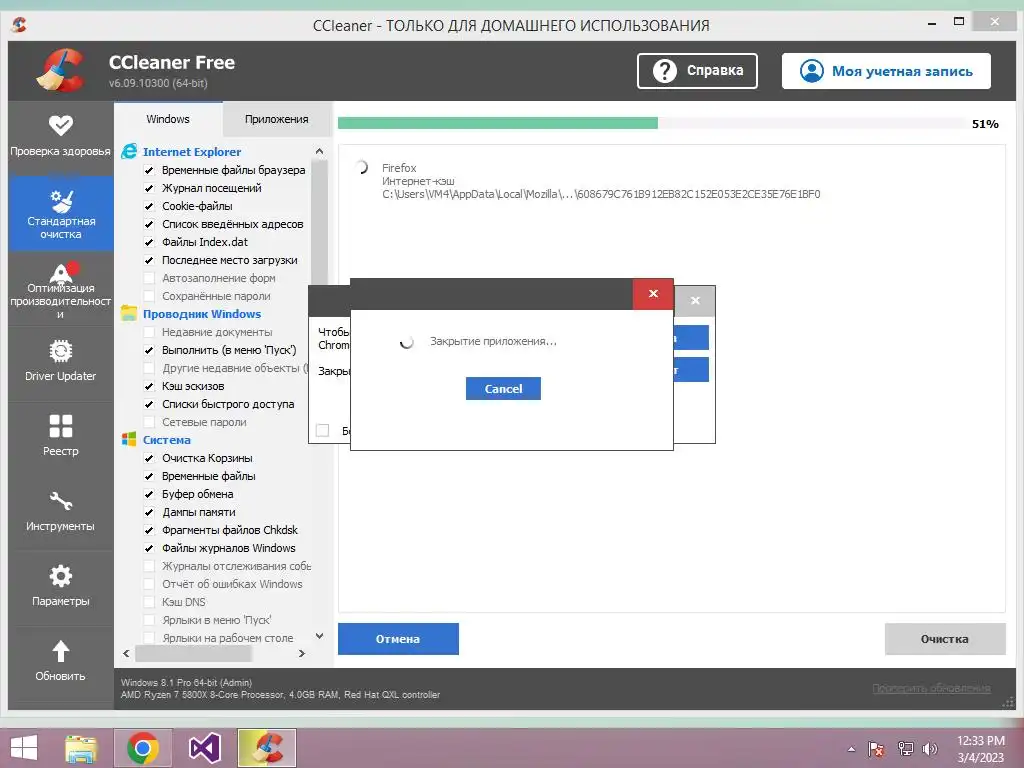1024x768 pixels.
Task: Click Internet Explorer section icon
Action: (129, 152)
